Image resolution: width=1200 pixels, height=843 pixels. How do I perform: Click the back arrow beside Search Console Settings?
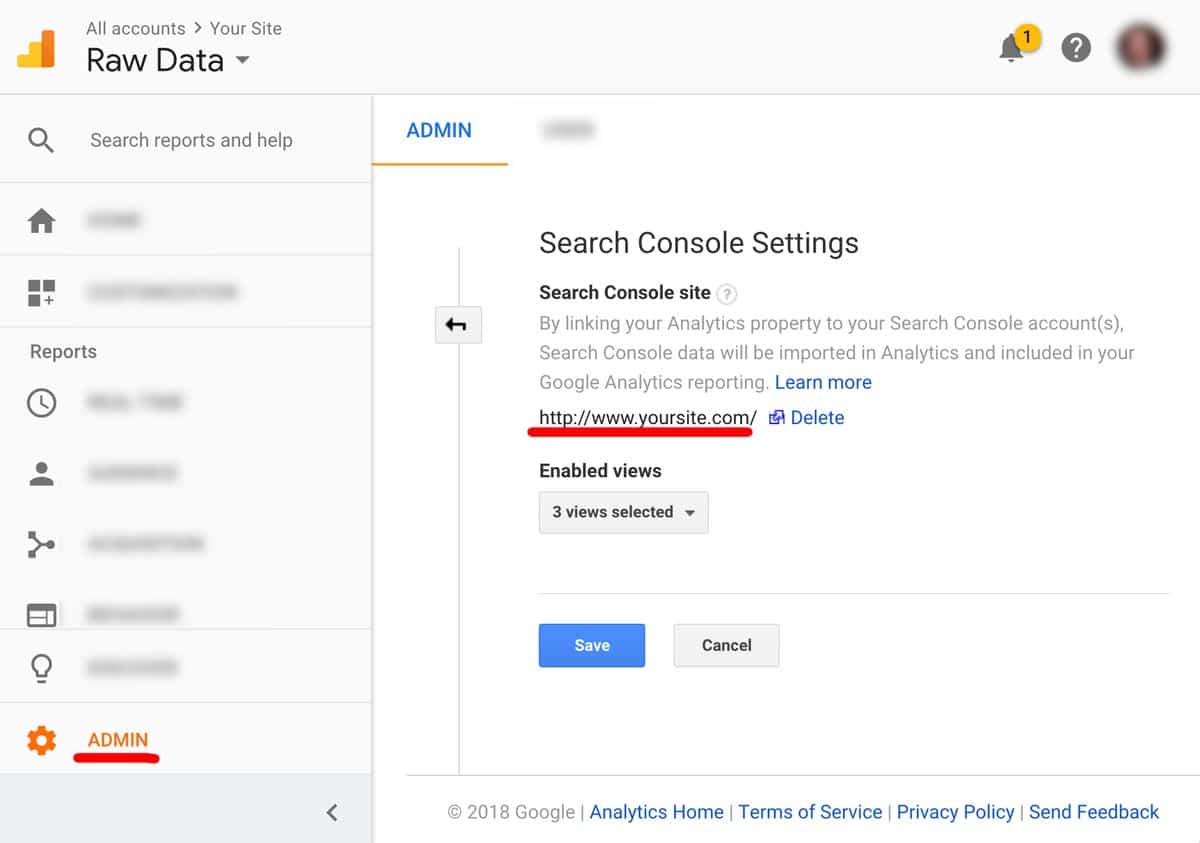458,324
